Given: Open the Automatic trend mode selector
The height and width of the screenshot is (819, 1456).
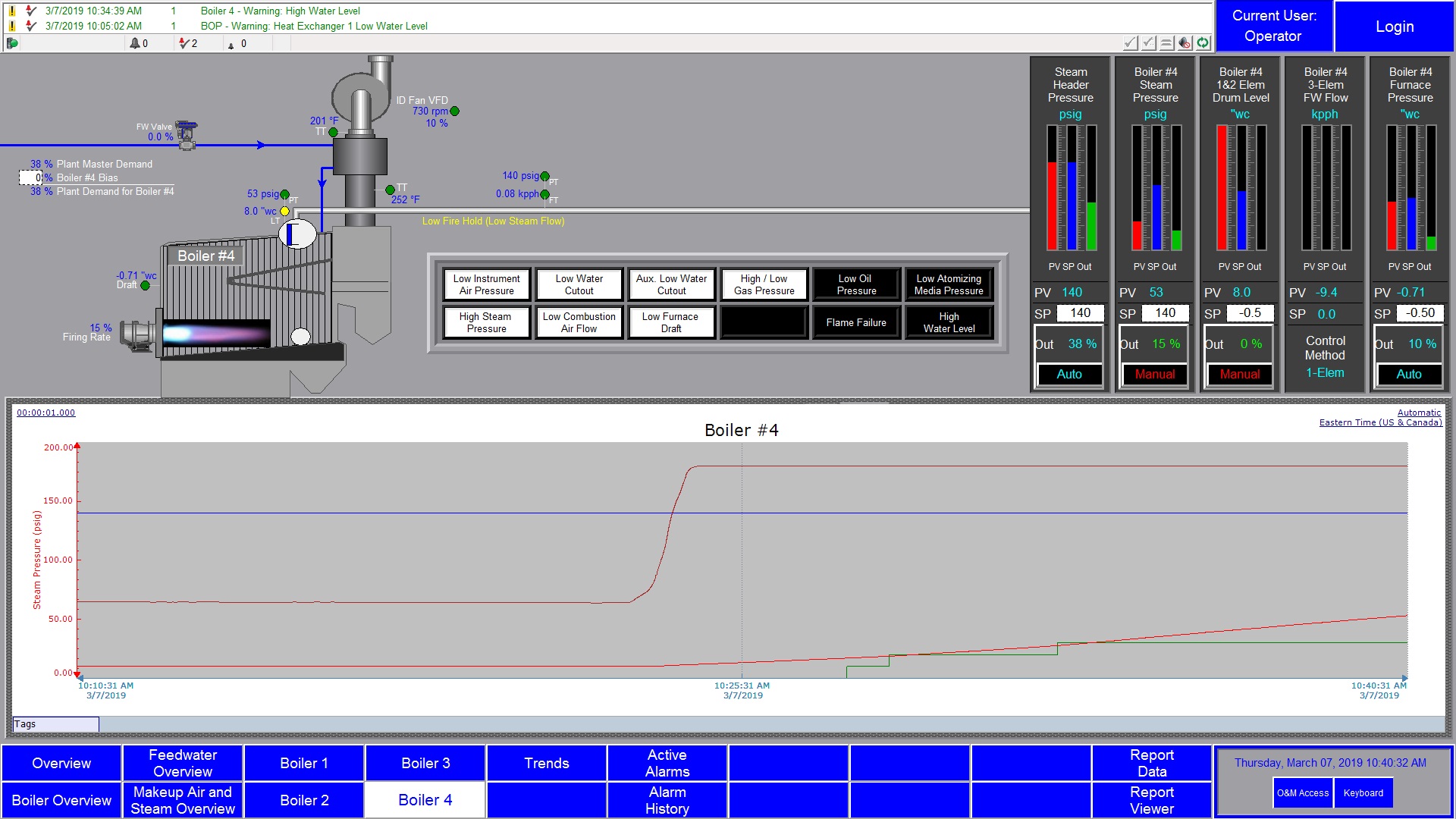Looking at the screenshot, I should tap(1419, 413).
